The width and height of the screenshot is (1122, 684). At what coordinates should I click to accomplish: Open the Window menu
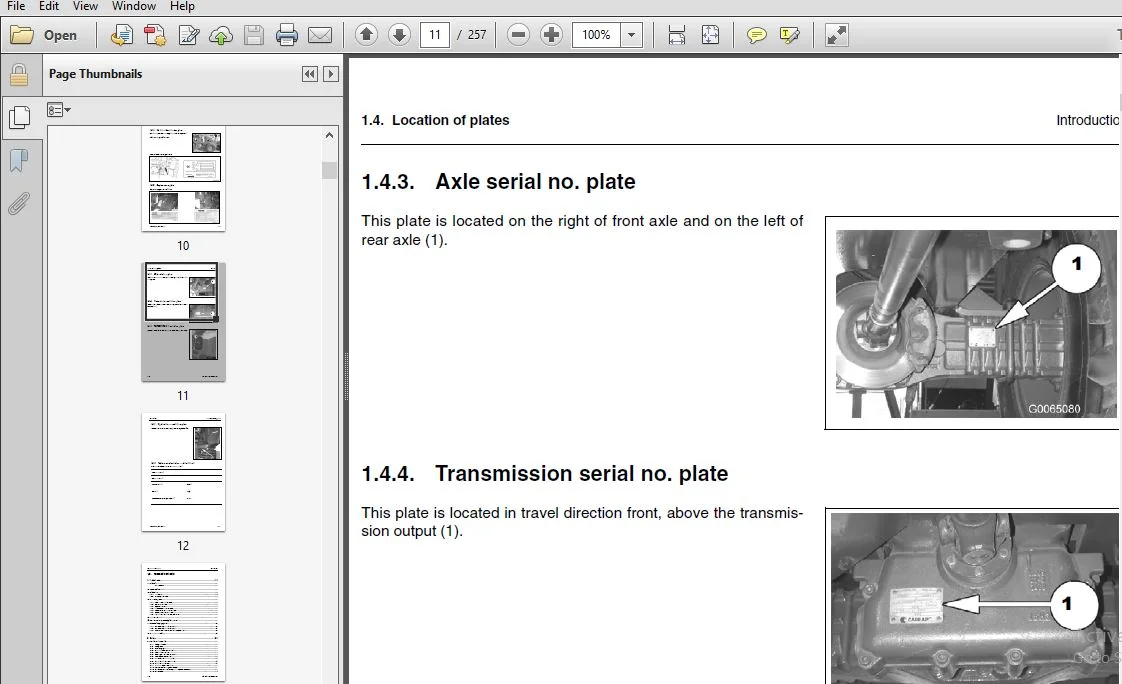(x=134, y=6)
